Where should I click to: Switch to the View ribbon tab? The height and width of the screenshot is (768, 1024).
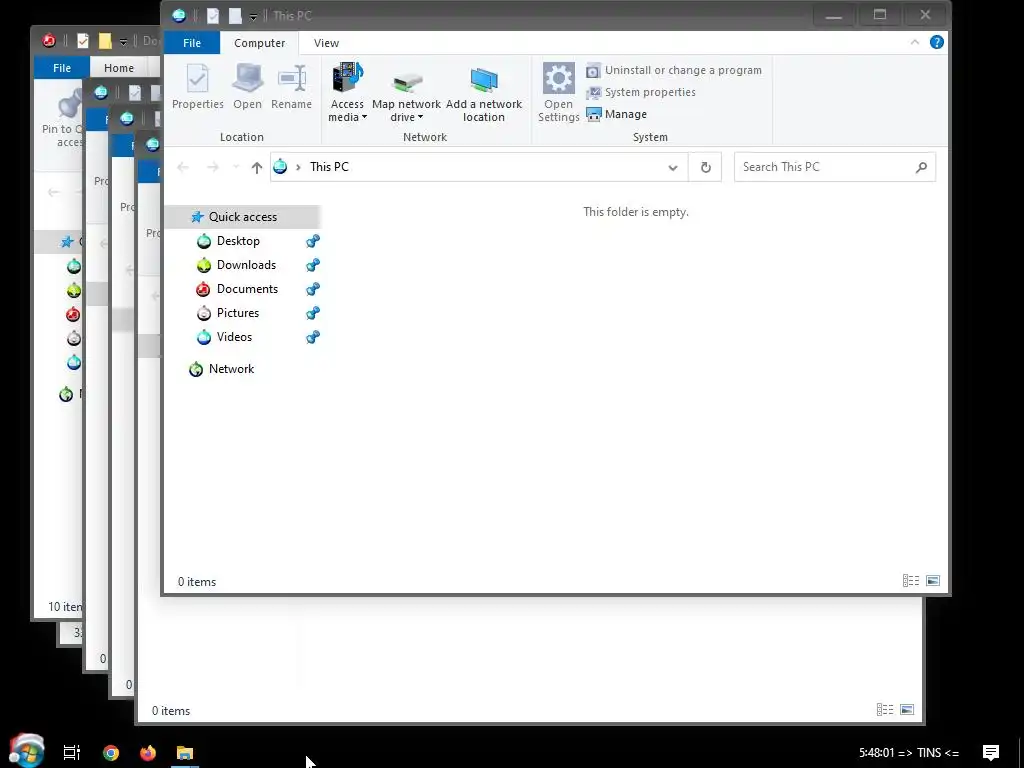[326, 42]
